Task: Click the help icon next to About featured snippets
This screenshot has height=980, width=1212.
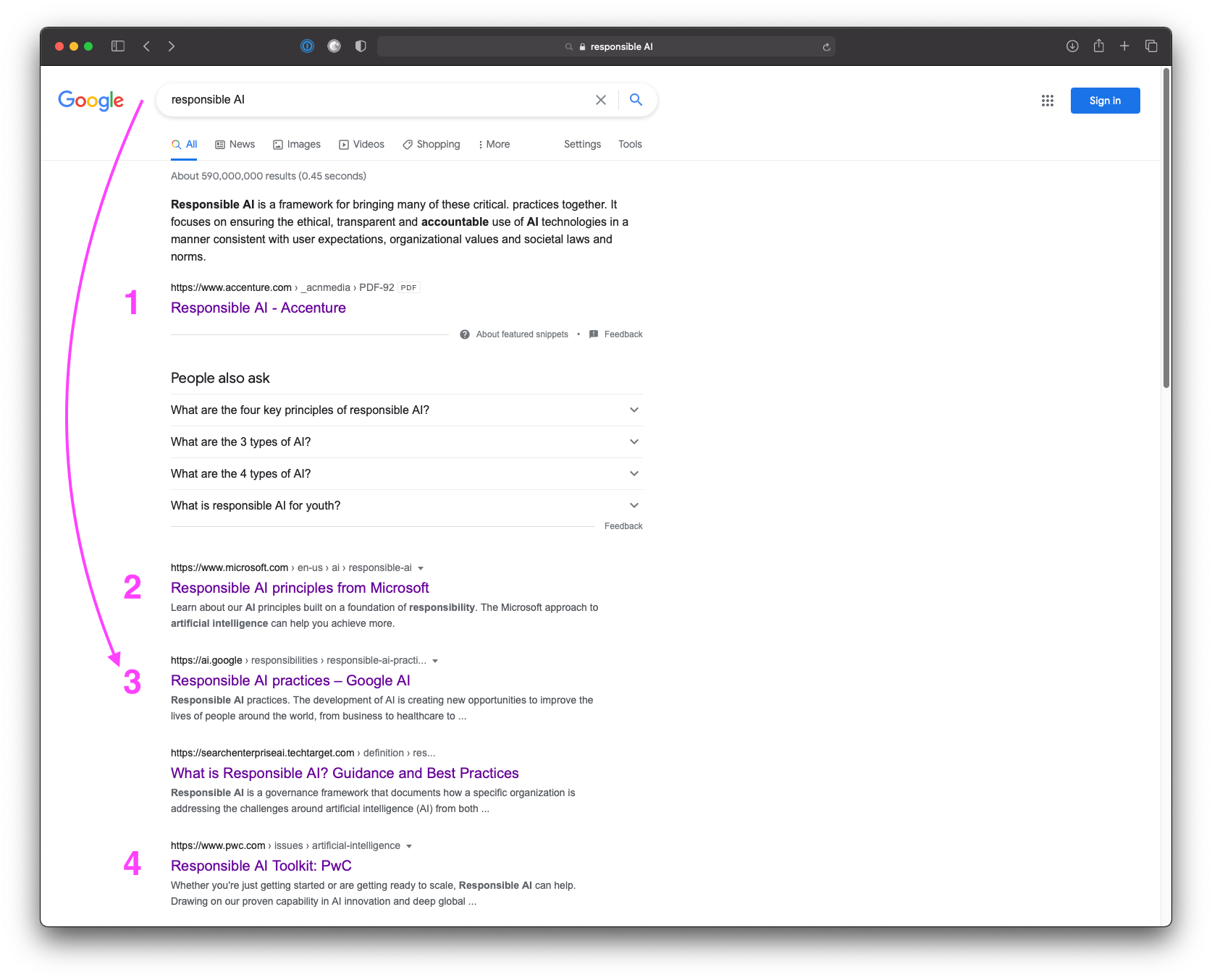Action: (x=465, y=334)
